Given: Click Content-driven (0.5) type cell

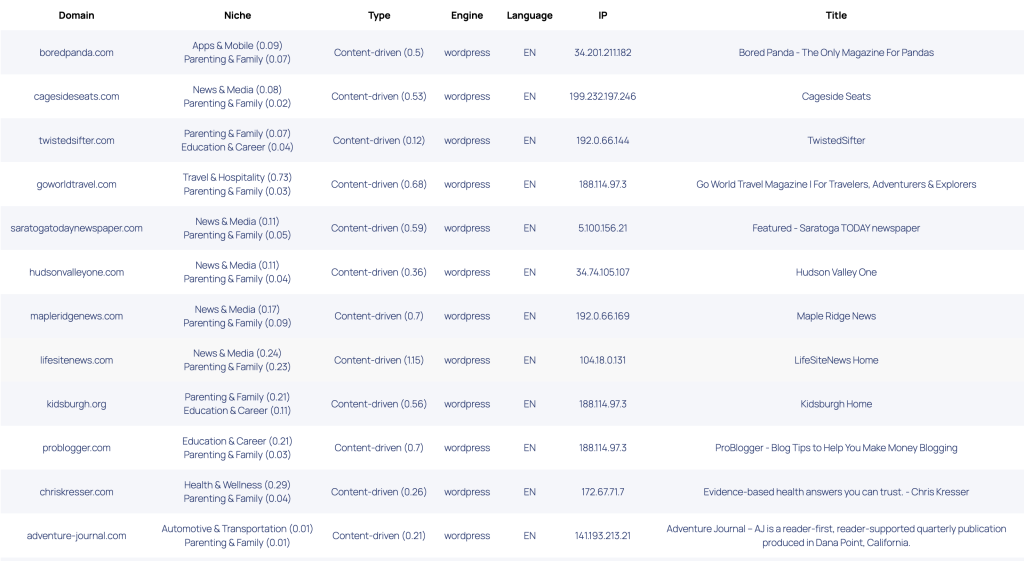Looking at the screenshot, I should point(379,52).
